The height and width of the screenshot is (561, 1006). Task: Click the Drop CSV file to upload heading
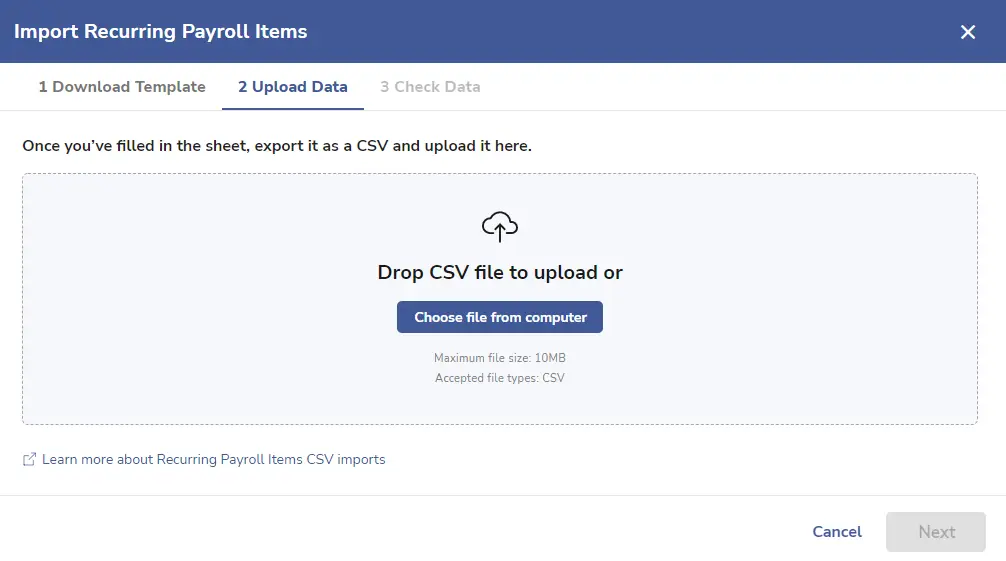(x=500, y=272)
